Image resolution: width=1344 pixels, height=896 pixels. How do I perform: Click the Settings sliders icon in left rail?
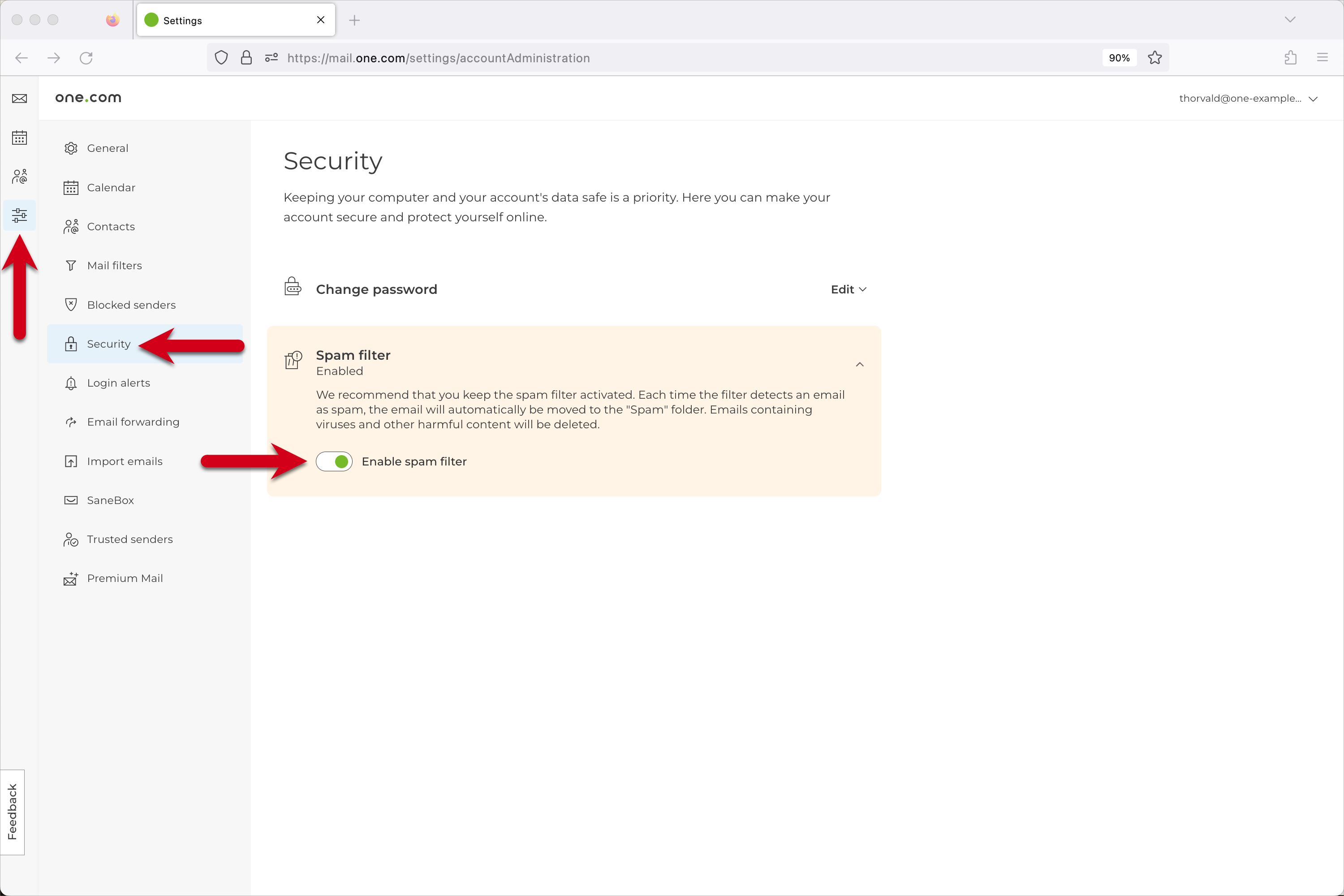point(19,215)
